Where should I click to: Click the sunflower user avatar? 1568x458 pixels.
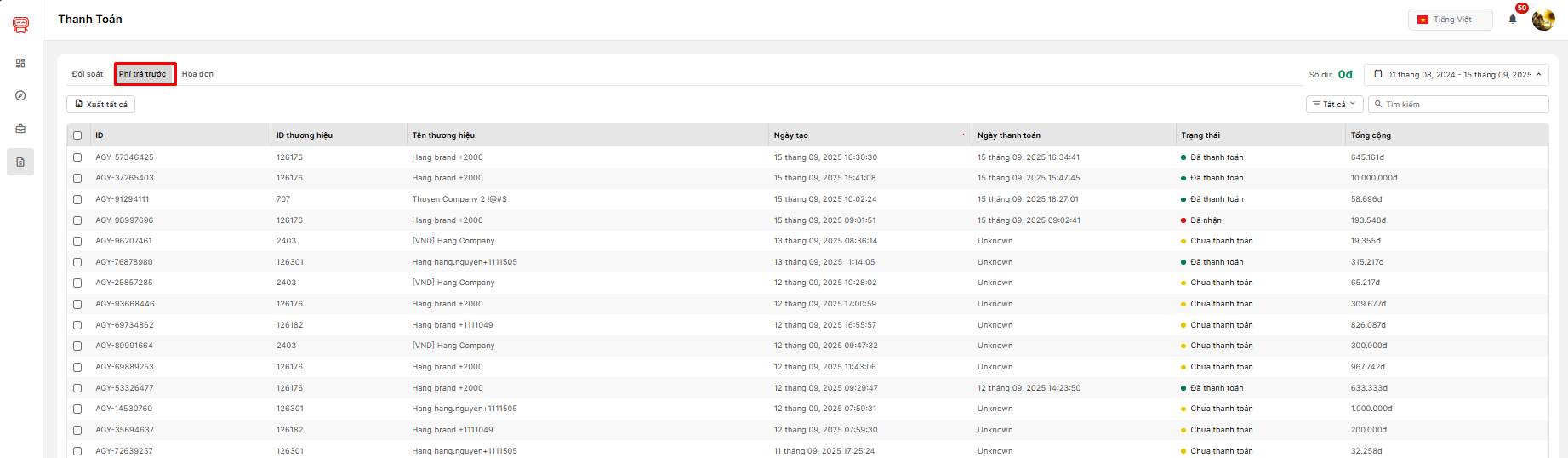[x=1542, y=19]
